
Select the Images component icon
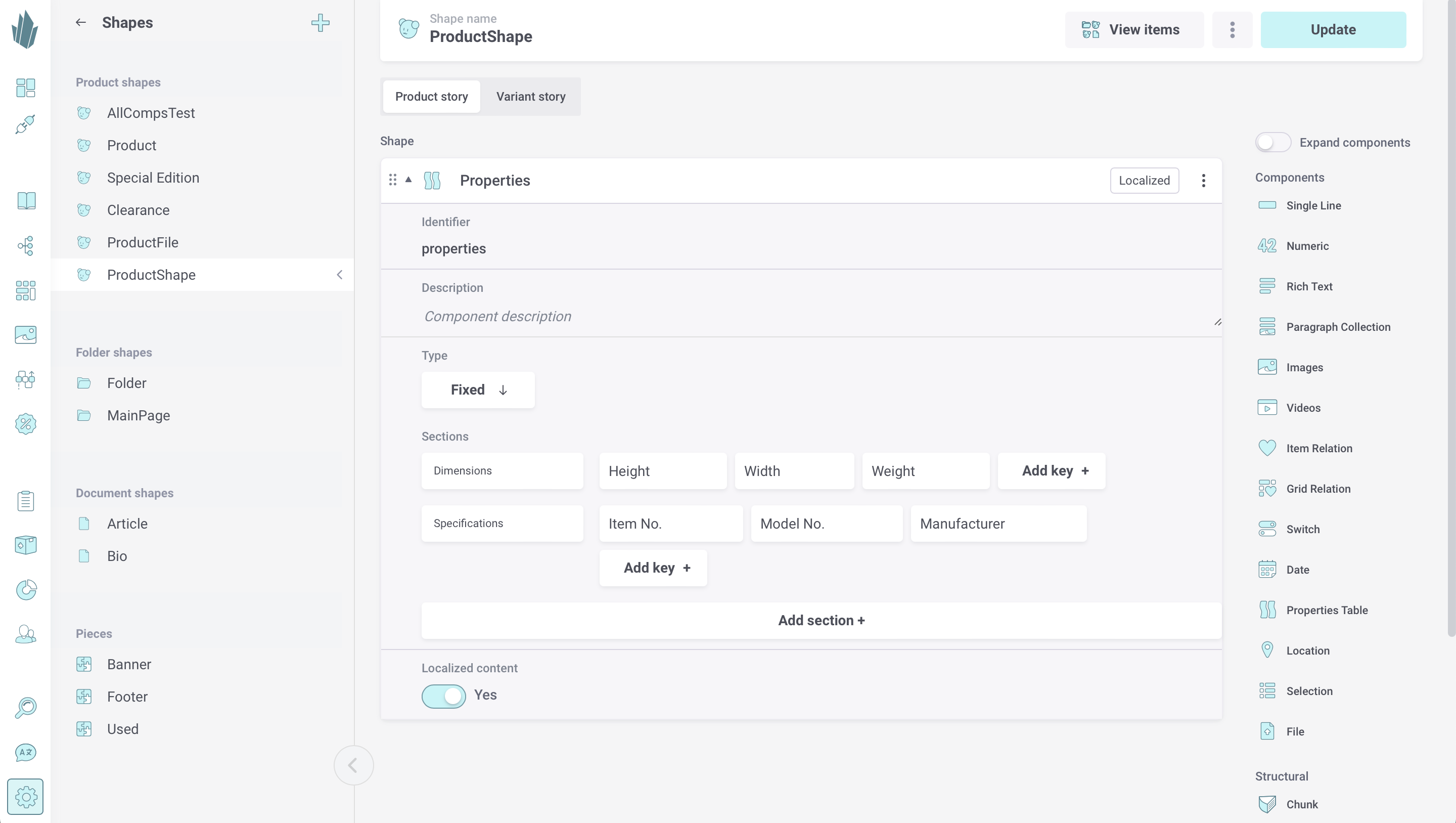pos(1267,367)
